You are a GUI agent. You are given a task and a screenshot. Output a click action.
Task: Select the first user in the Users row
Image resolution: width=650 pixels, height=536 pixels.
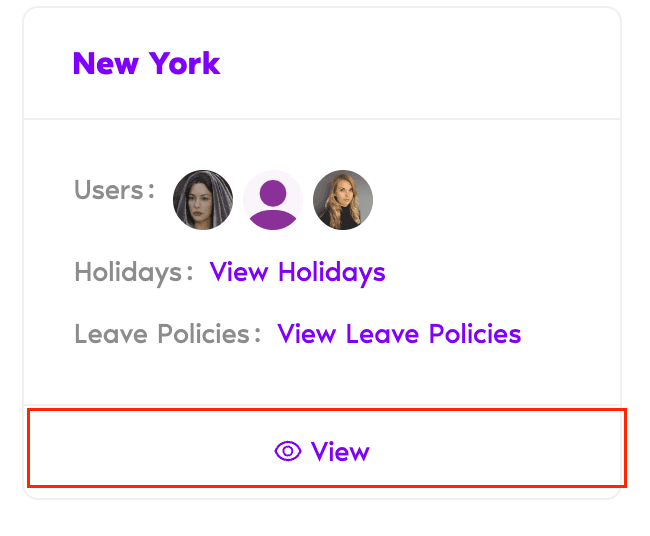point(203,200)
